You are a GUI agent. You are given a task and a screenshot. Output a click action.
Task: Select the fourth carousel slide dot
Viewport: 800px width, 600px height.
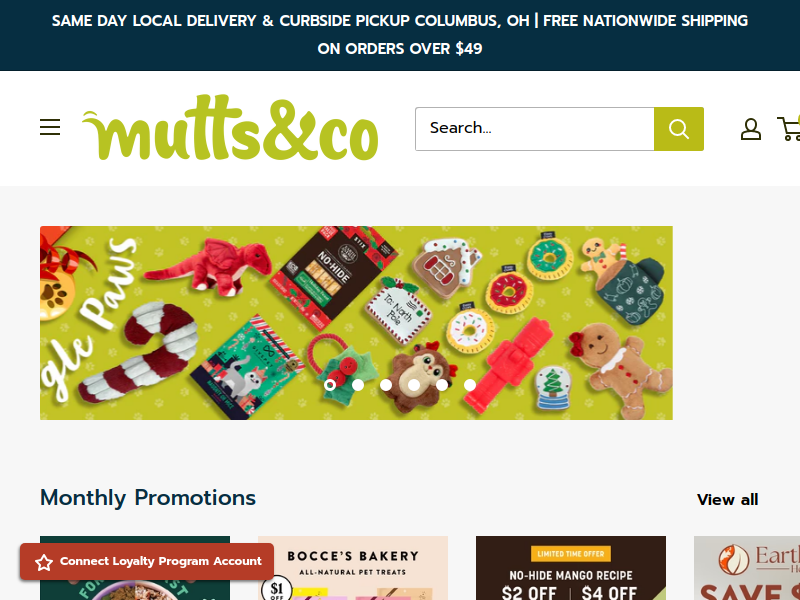click(414, 385)
